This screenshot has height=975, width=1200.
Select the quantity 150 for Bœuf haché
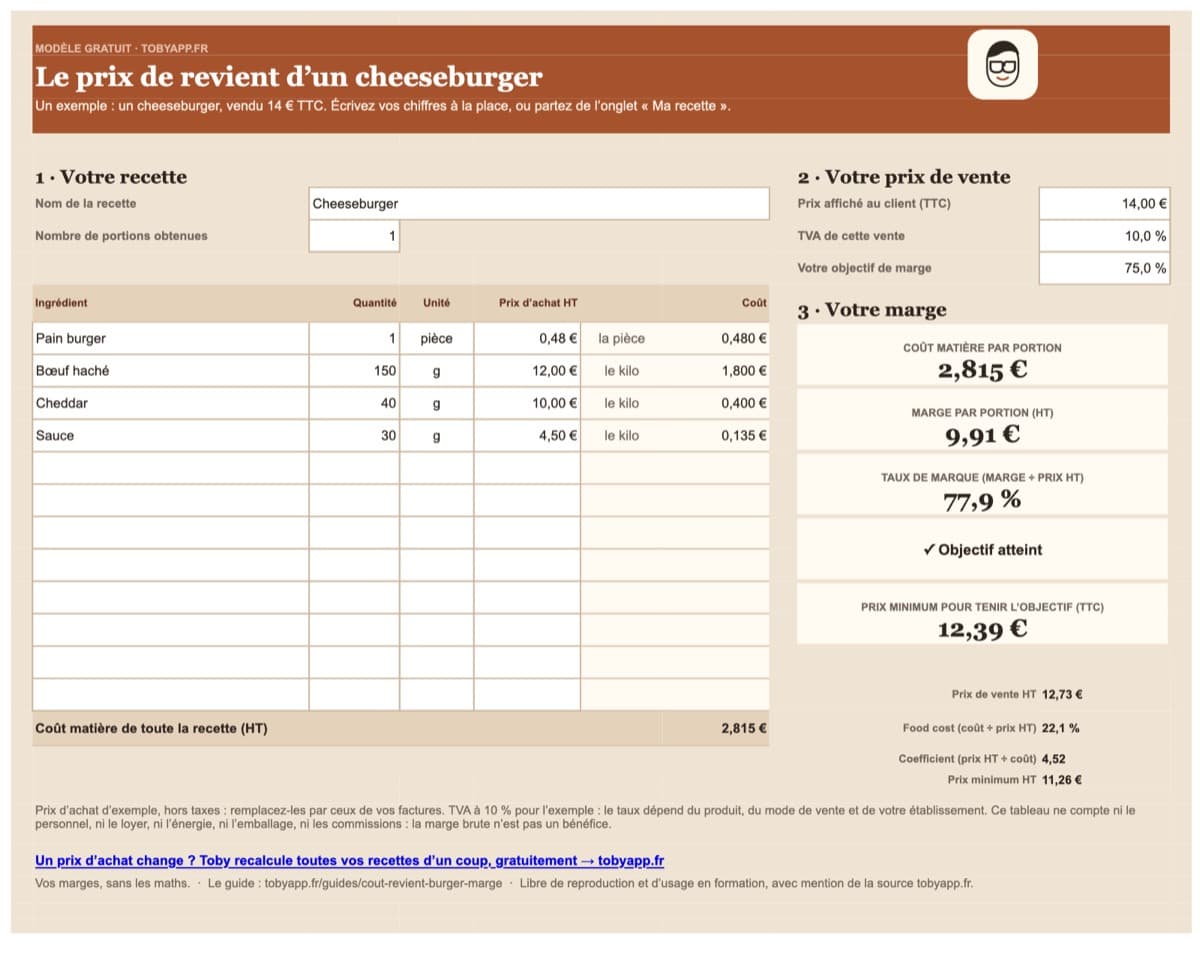point(354,371)
